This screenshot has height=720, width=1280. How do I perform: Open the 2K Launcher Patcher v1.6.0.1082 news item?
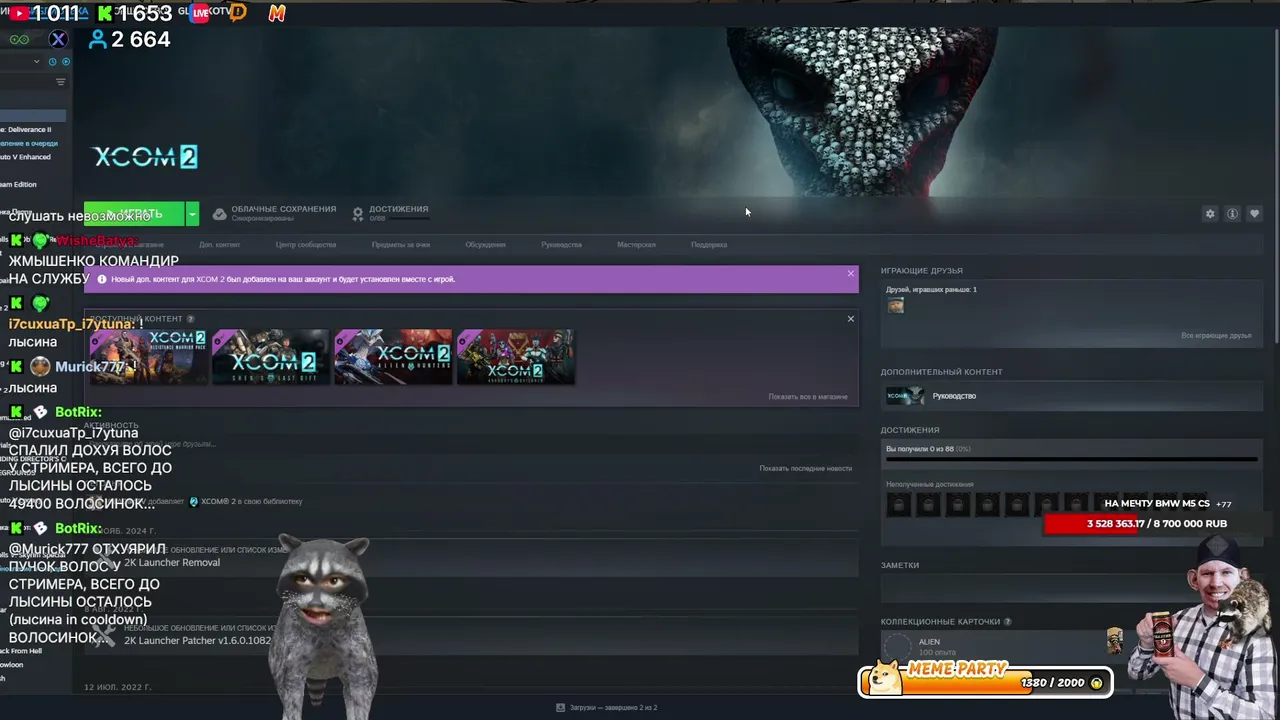(x=470, y=634)
